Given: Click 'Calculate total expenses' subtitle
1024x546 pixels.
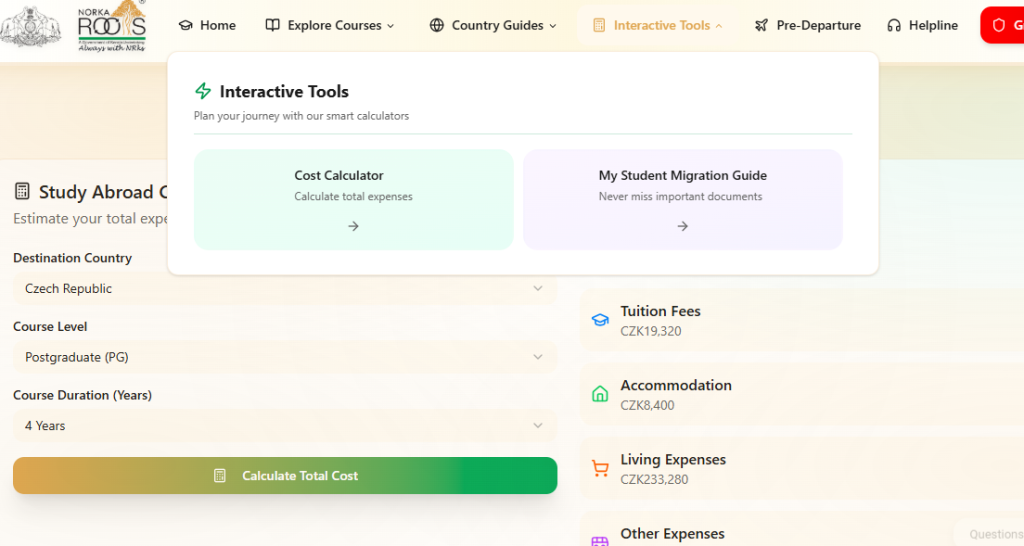Looking at the screenshot, I should (353, 196).
